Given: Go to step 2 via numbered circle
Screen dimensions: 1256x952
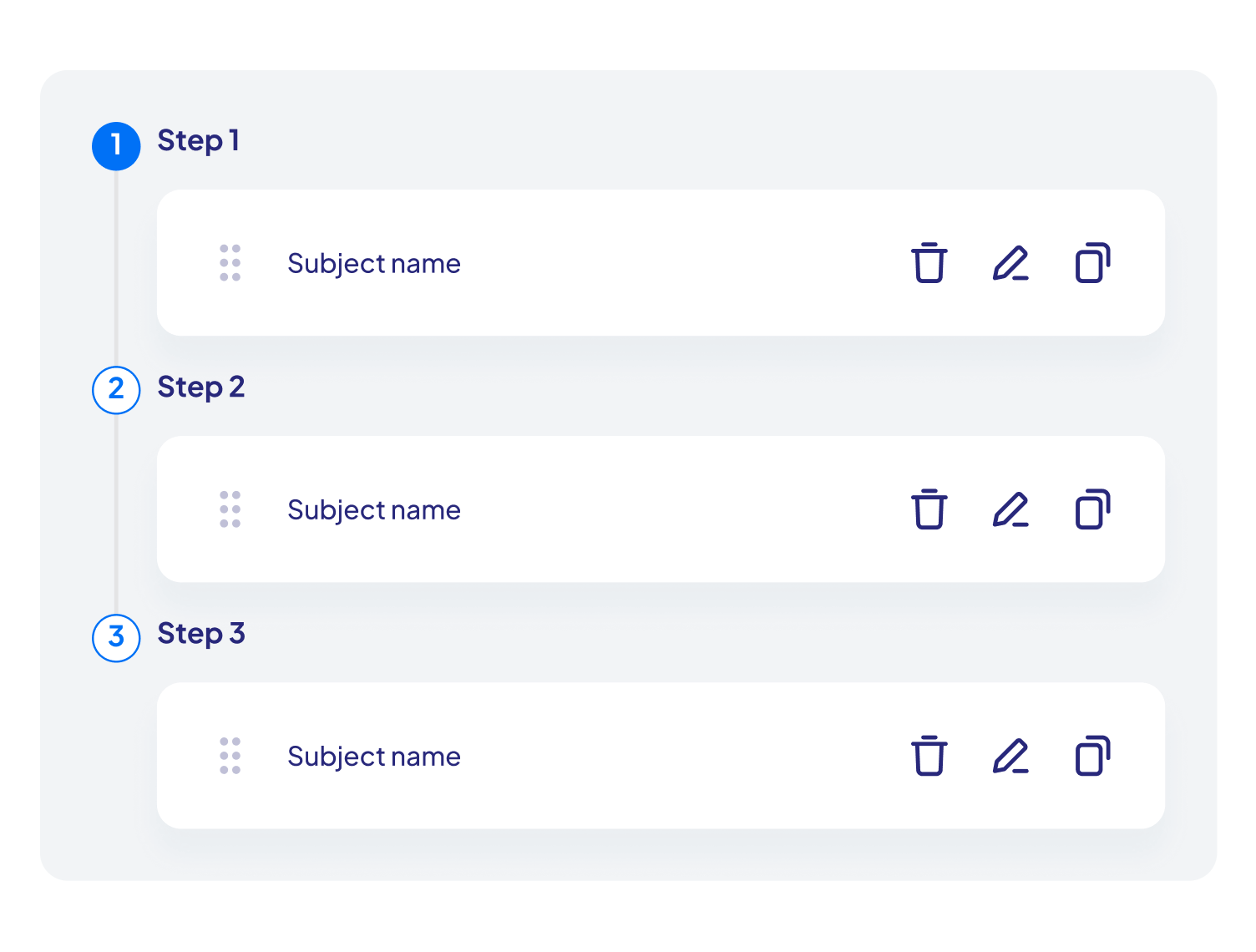Looking at the screenshot, I should tap(116, 390).
